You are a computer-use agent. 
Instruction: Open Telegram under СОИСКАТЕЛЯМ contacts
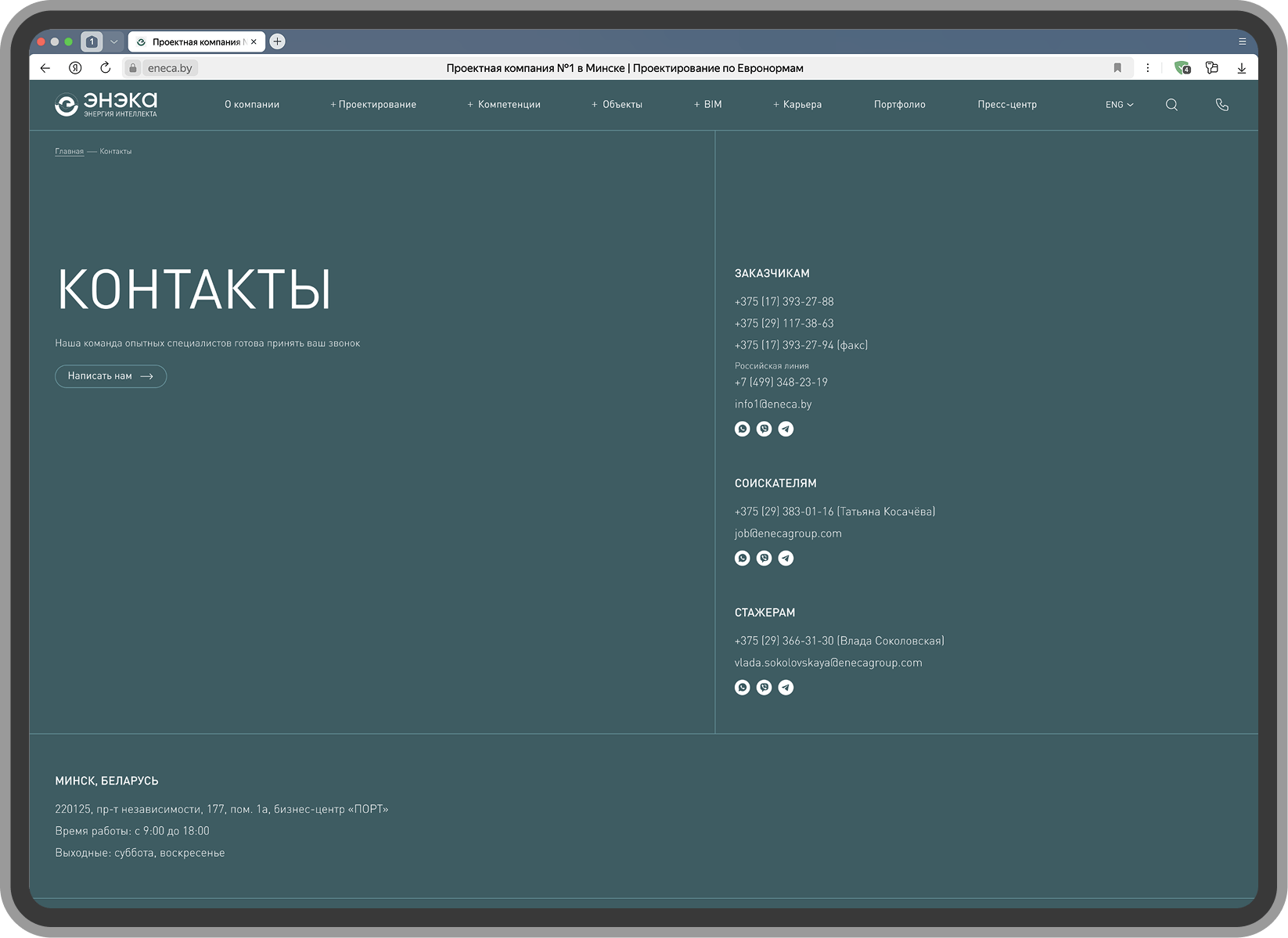[786, 558]
